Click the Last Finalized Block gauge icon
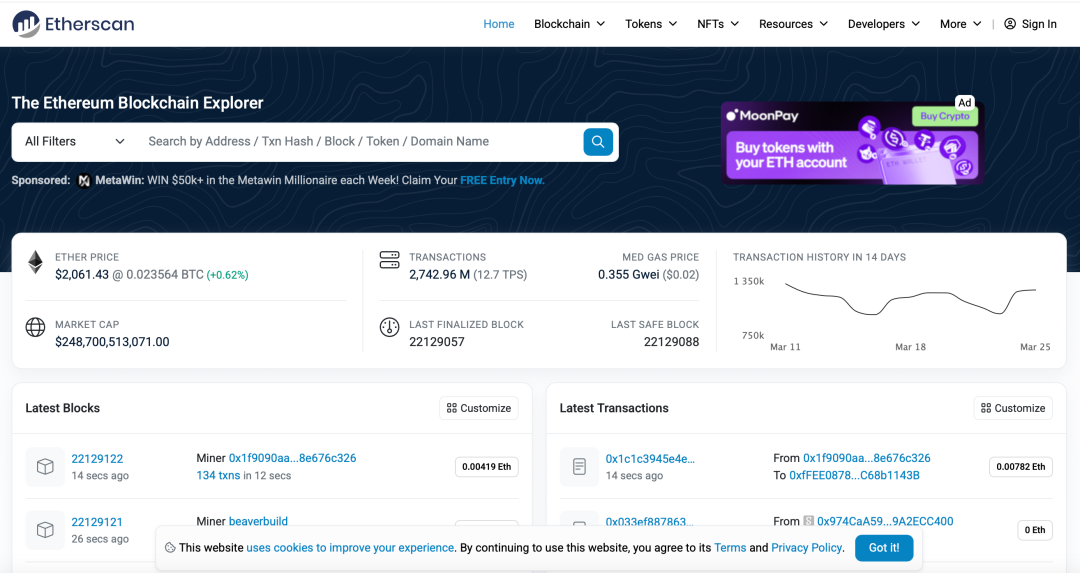Image resolution: width=1080 pixels, height=573 pixels. (389, 328)
